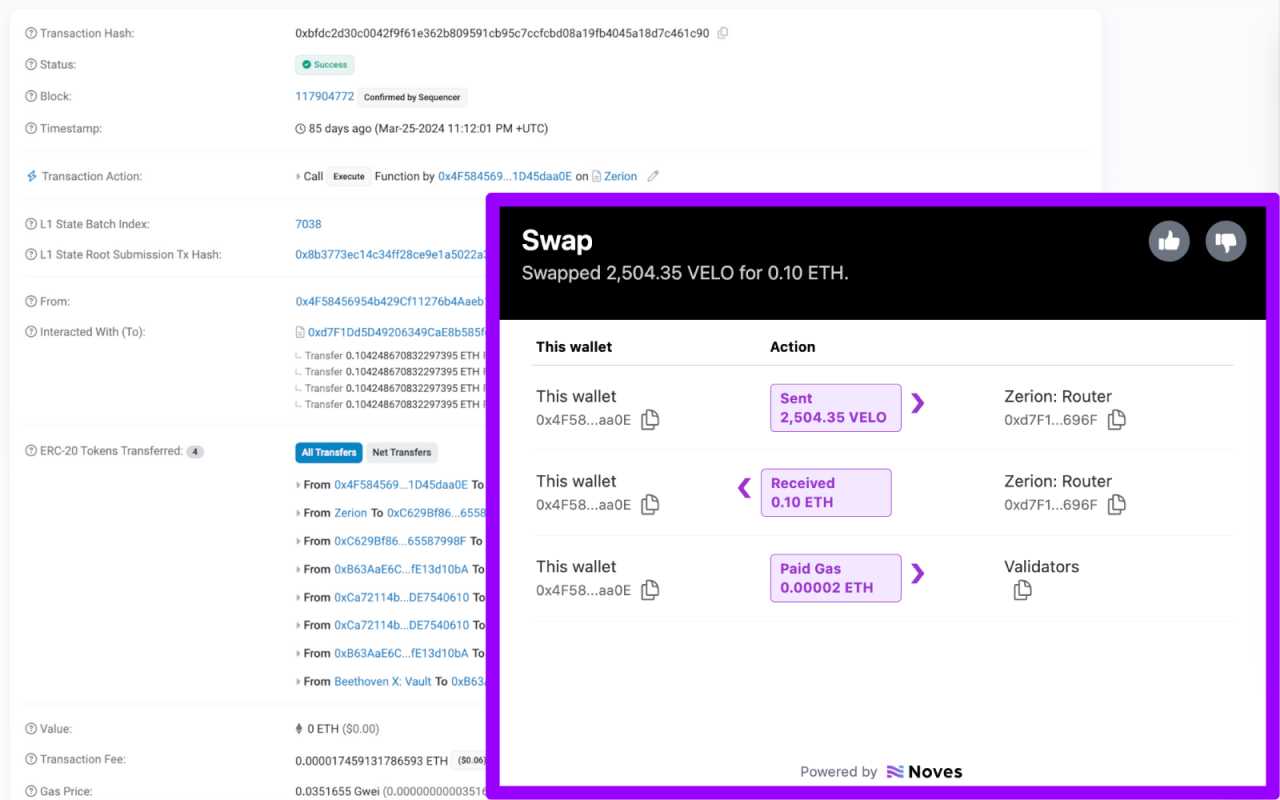1280x800 pixels.
Task: Copy wallet address in Paid Gas row
Action: (650, 590)
